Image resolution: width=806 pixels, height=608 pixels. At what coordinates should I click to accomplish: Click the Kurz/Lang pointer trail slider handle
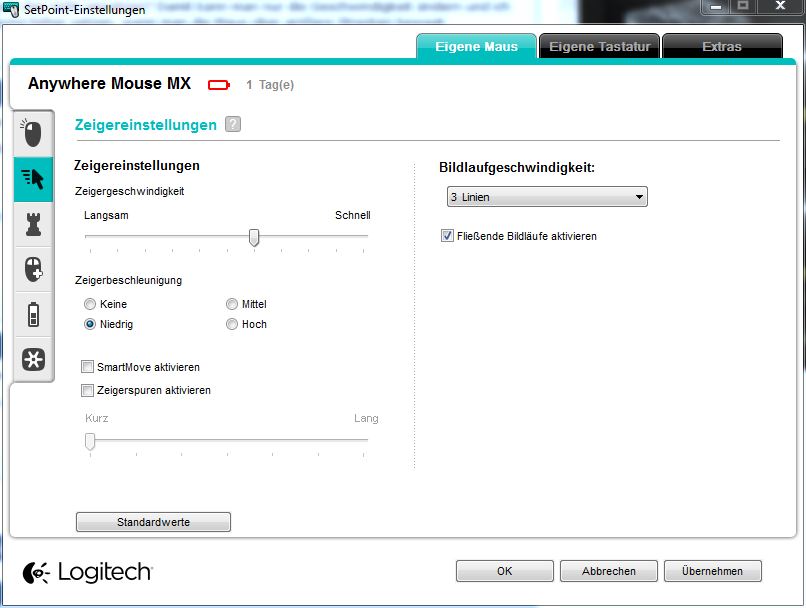[90, 441]
